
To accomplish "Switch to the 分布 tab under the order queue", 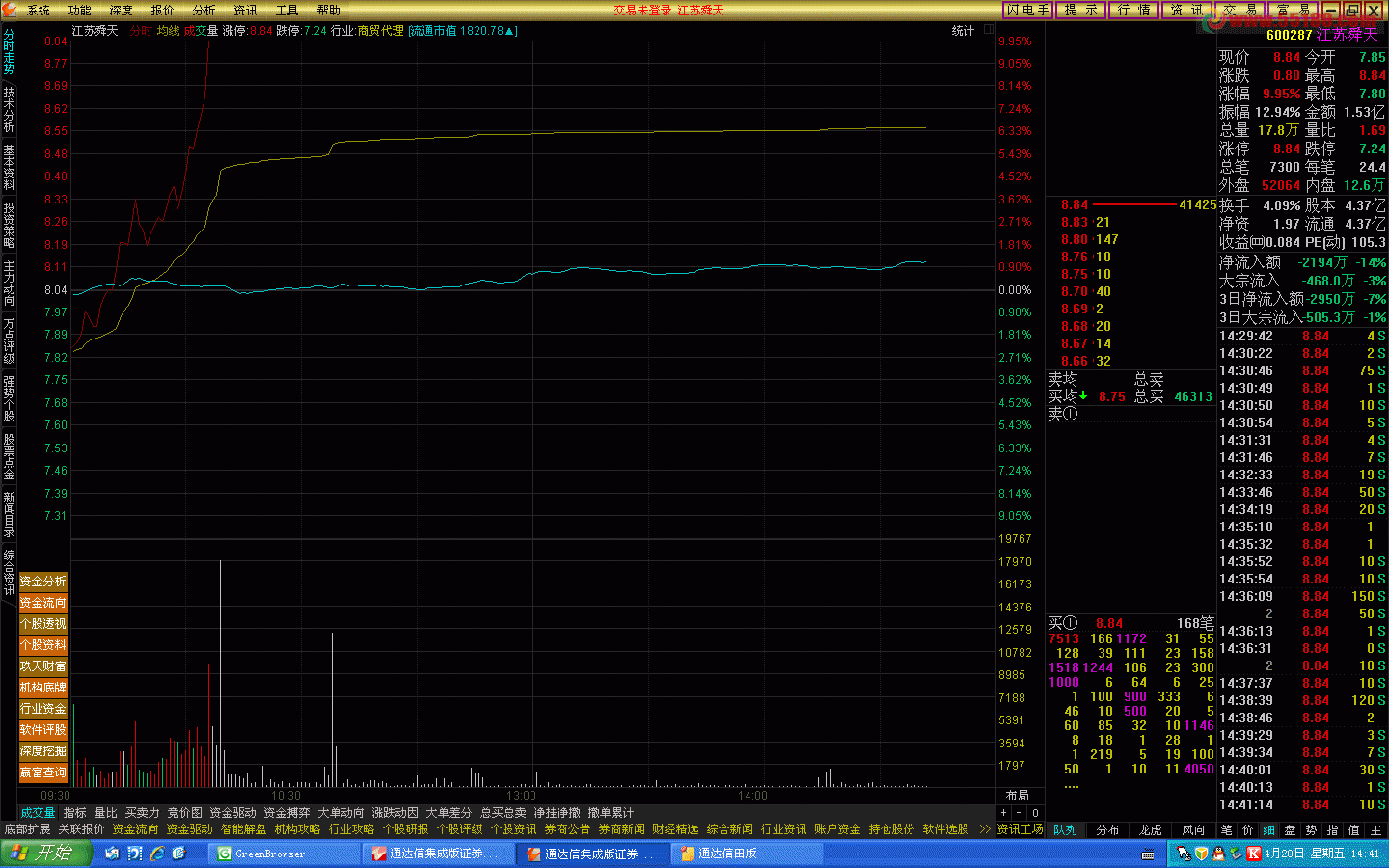I will coord(1107,829).
